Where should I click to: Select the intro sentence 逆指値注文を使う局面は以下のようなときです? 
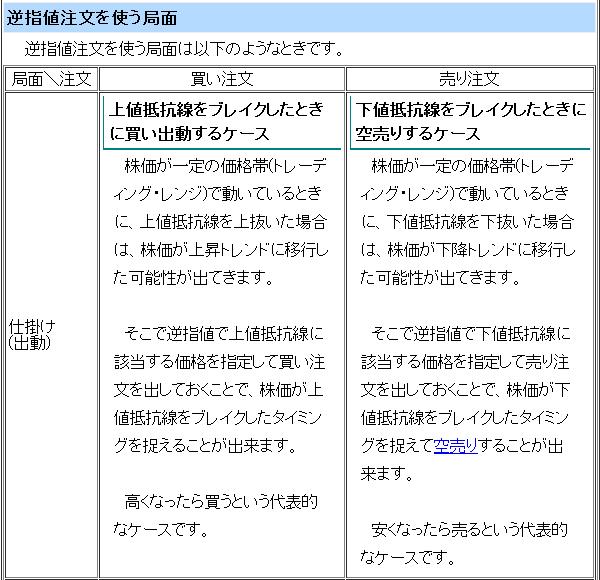[x=184, y=49]
